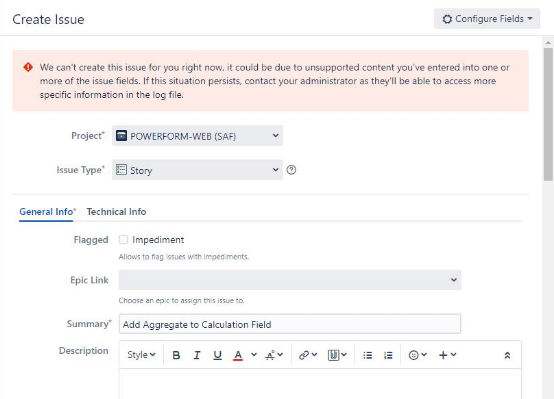The image size is (554, 399).
Task: Click into the Summary text field
Action: pos(290,324)
